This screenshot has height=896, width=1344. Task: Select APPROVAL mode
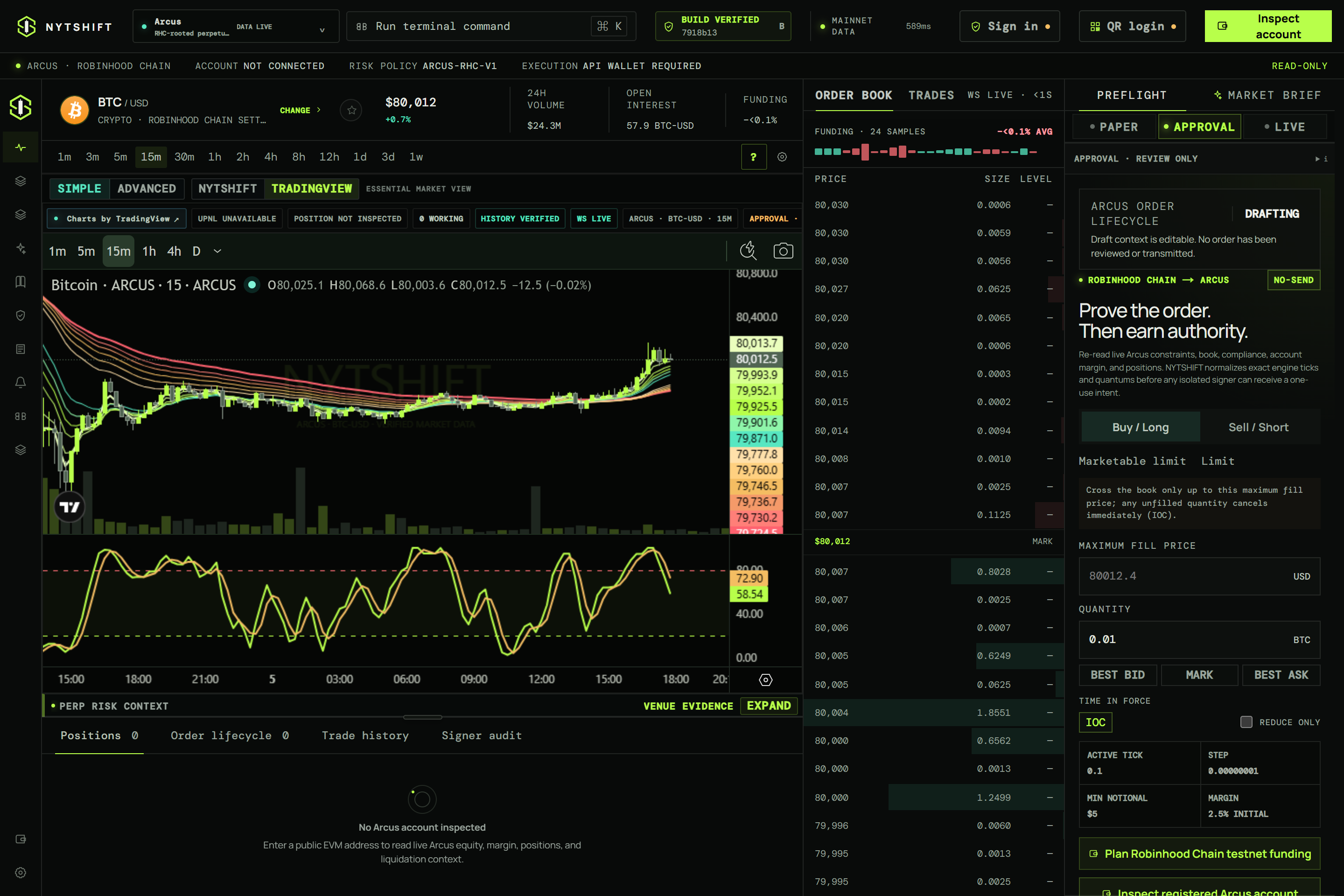1199,127
